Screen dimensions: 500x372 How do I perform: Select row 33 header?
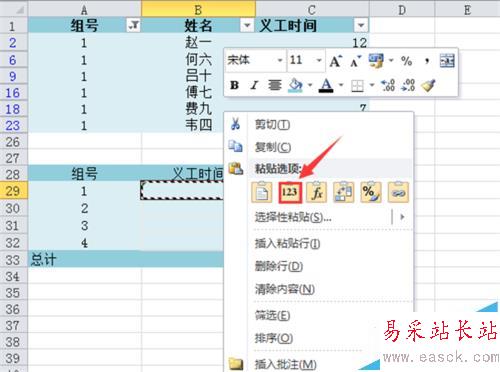click(x=13, y=260)
